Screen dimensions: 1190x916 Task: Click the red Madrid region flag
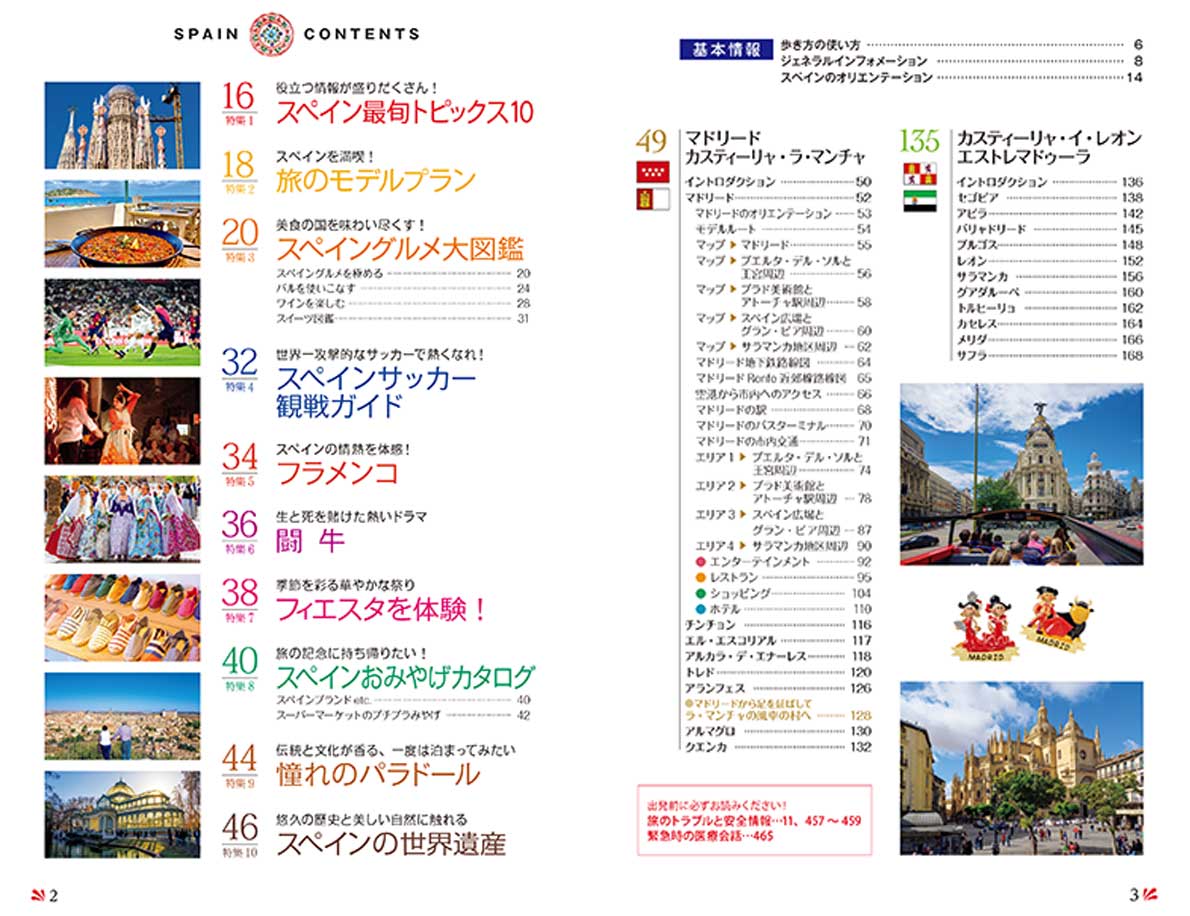pos(651,173)
